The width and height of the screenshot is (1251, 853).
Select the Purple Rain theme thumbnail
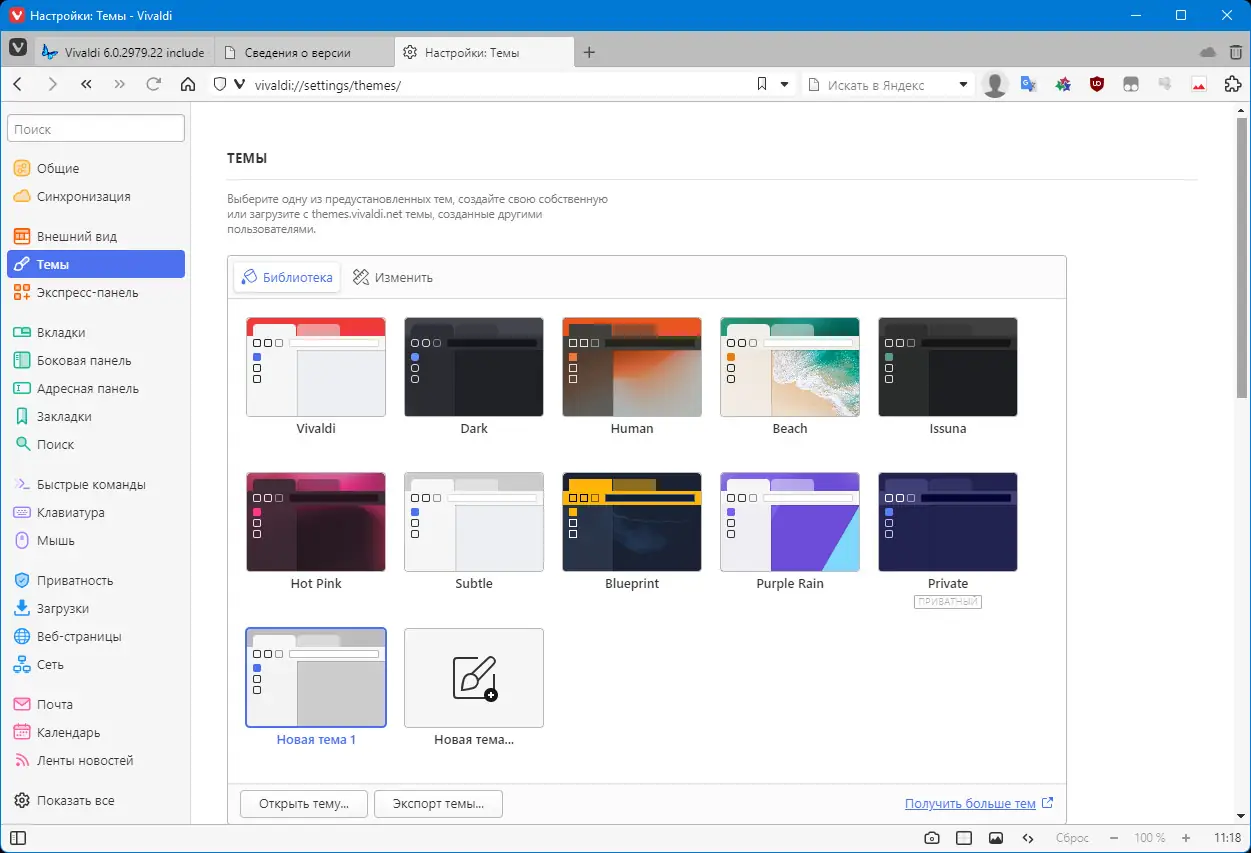click(790, 522)
